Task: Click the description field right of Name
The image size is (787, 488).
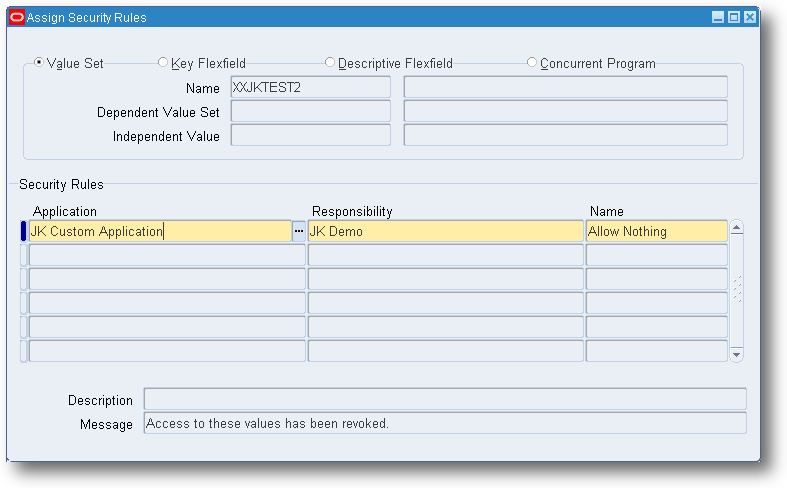Action: click(566, 87)
